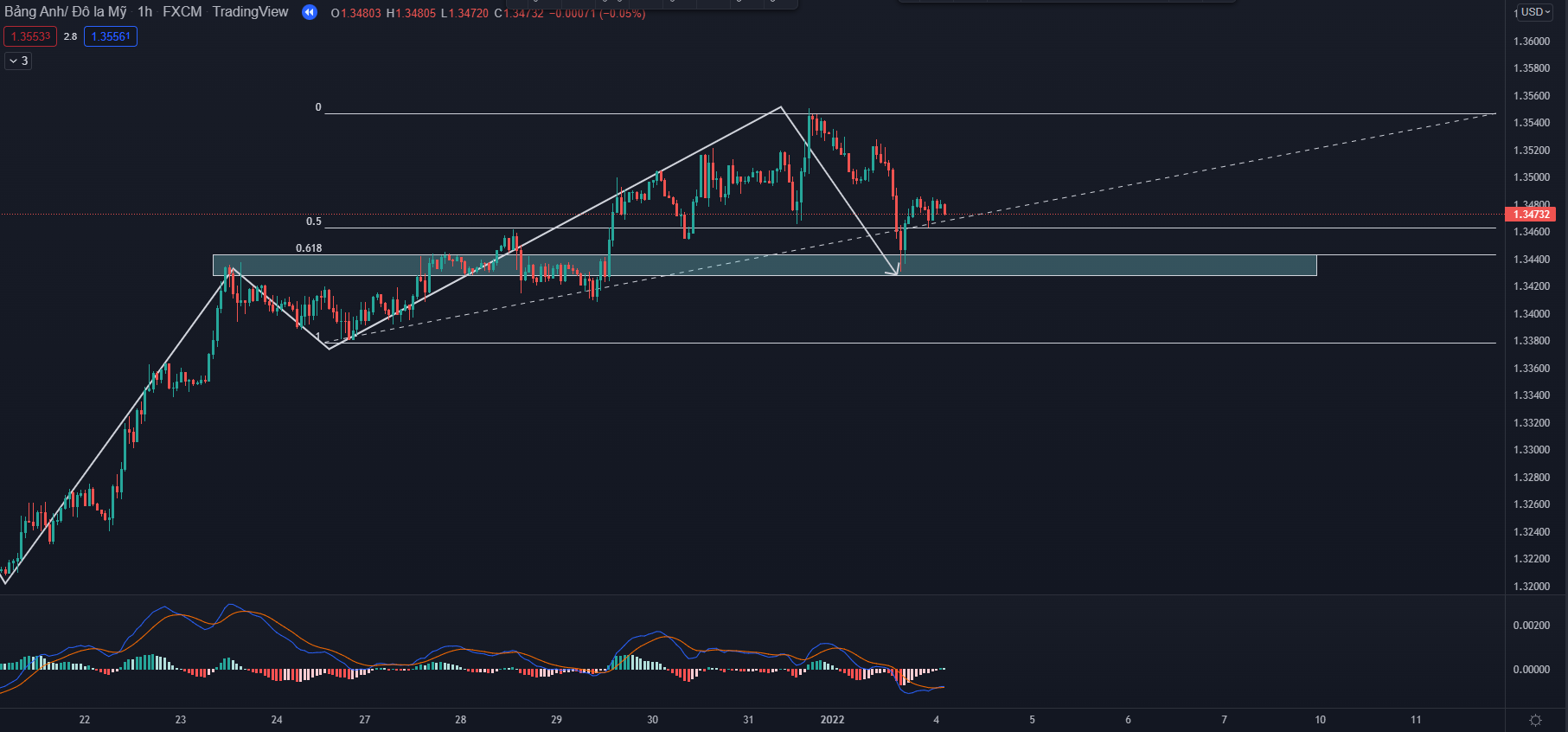Click the symbol name Bảng Anh/ Đô la Mỹ

pyautogui.click(x=66, y=12)
